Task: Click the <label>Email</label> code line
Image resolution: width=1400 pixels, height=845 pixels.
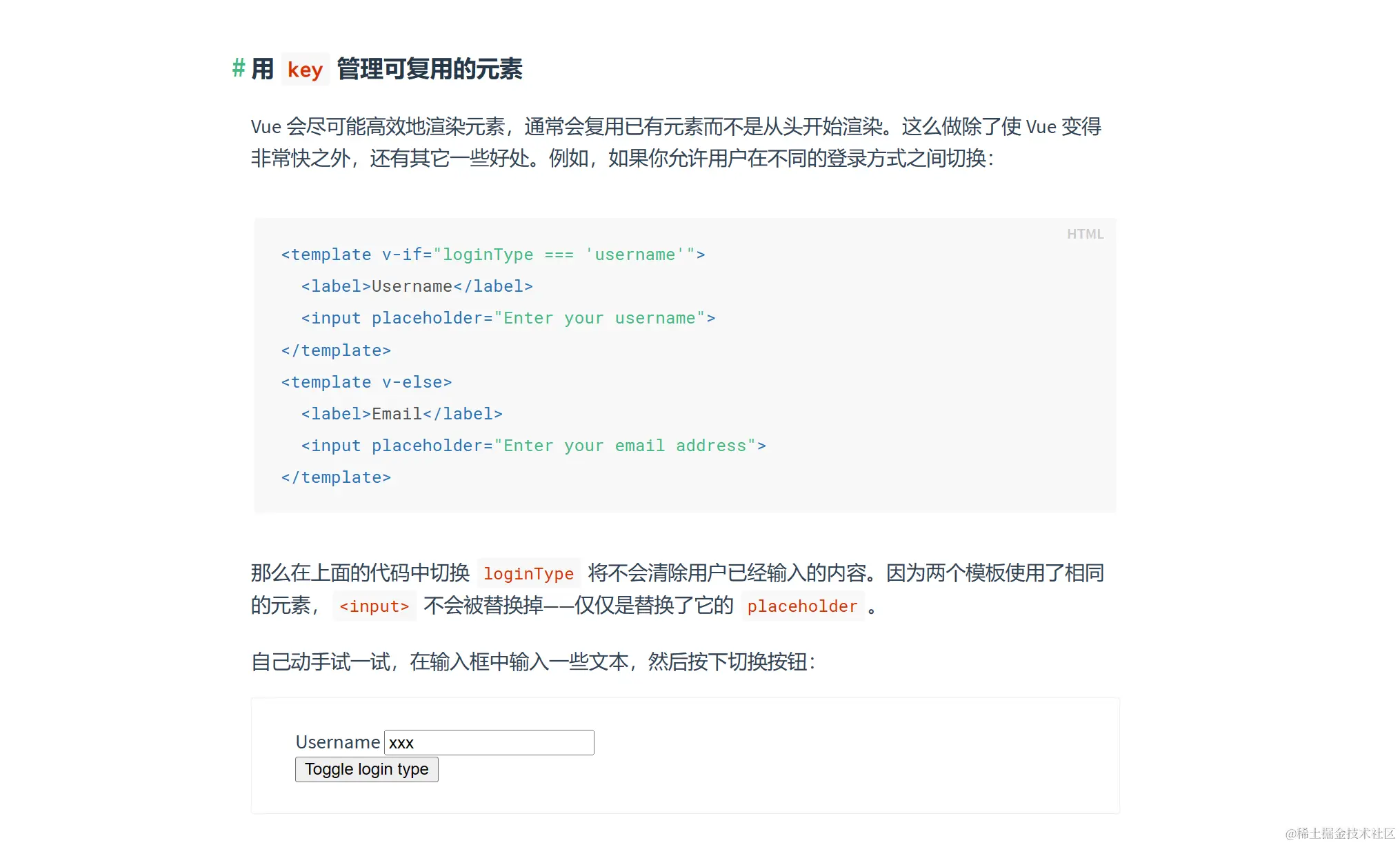Action: click(x=401, y=414)
